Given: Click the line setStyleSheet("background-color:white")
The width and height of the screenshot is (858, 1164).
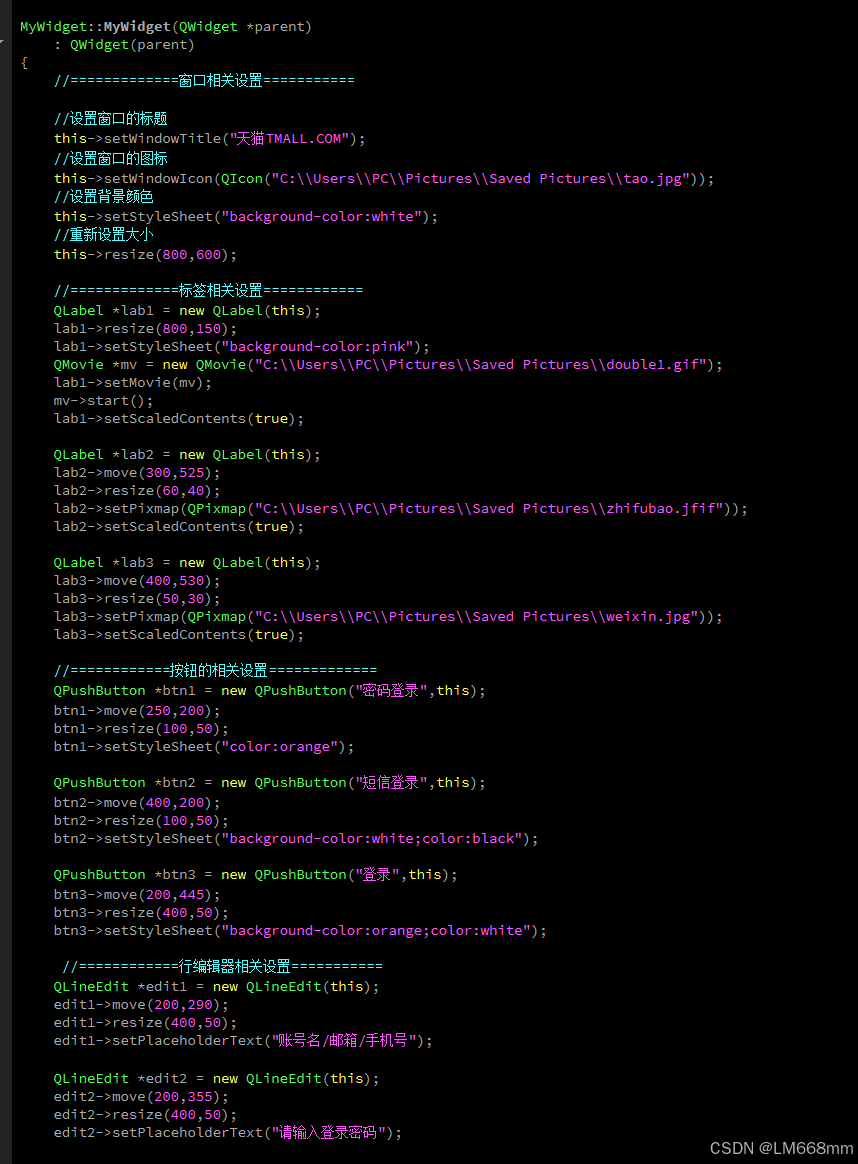Looking at the screenshot, I should point(246,216).
